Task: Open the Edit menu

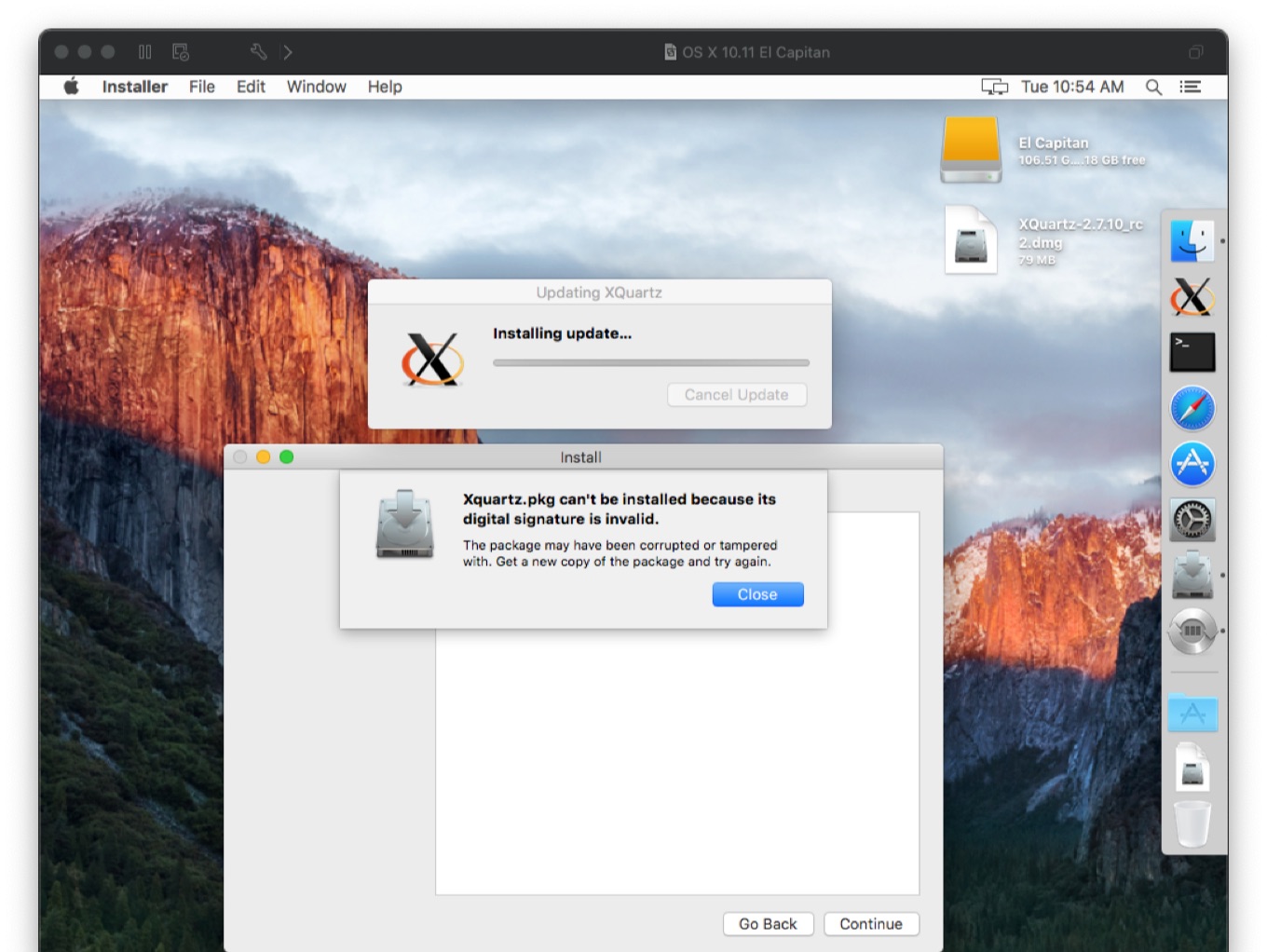Action: click(x=251, y=87)
